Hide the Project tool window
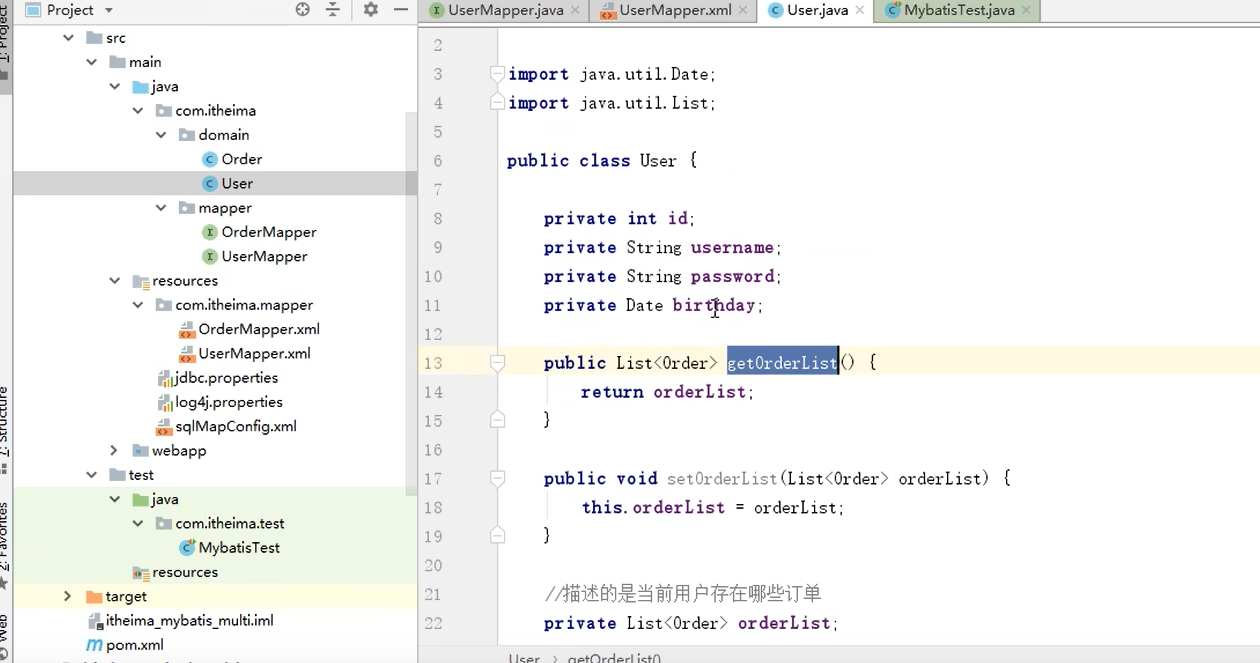Image resolution: width=1260 pixels, height=663 pixels. coord(400,8)
